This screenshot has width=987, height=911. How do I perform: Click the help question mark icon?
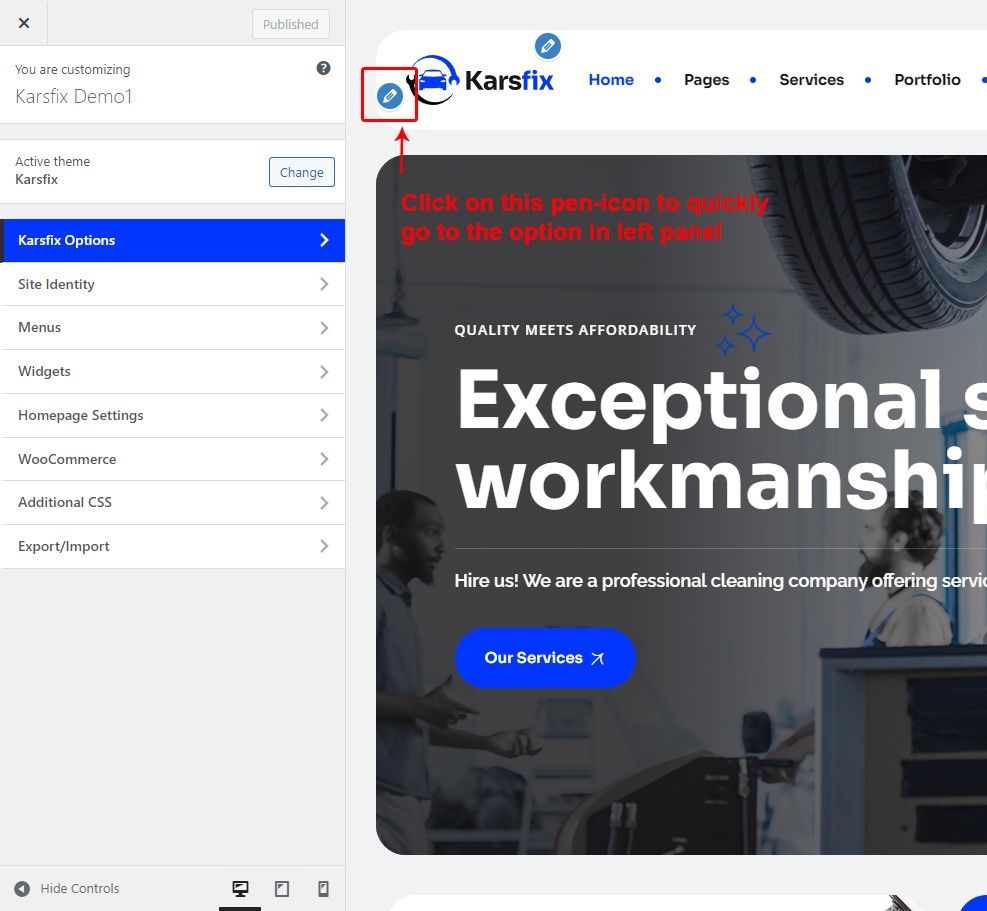pyautogui.click(x=323, y=68)
